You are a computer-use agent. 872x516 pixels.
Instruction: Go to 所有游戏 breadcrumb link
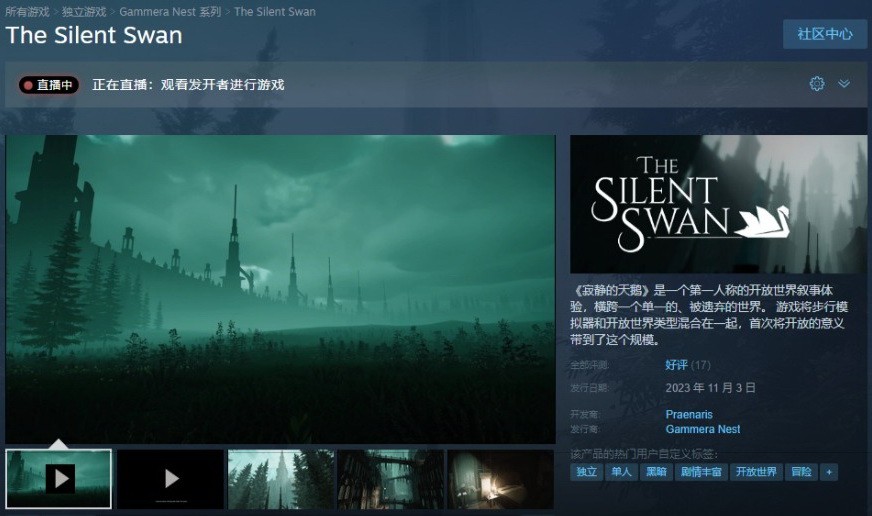(28, 11)
